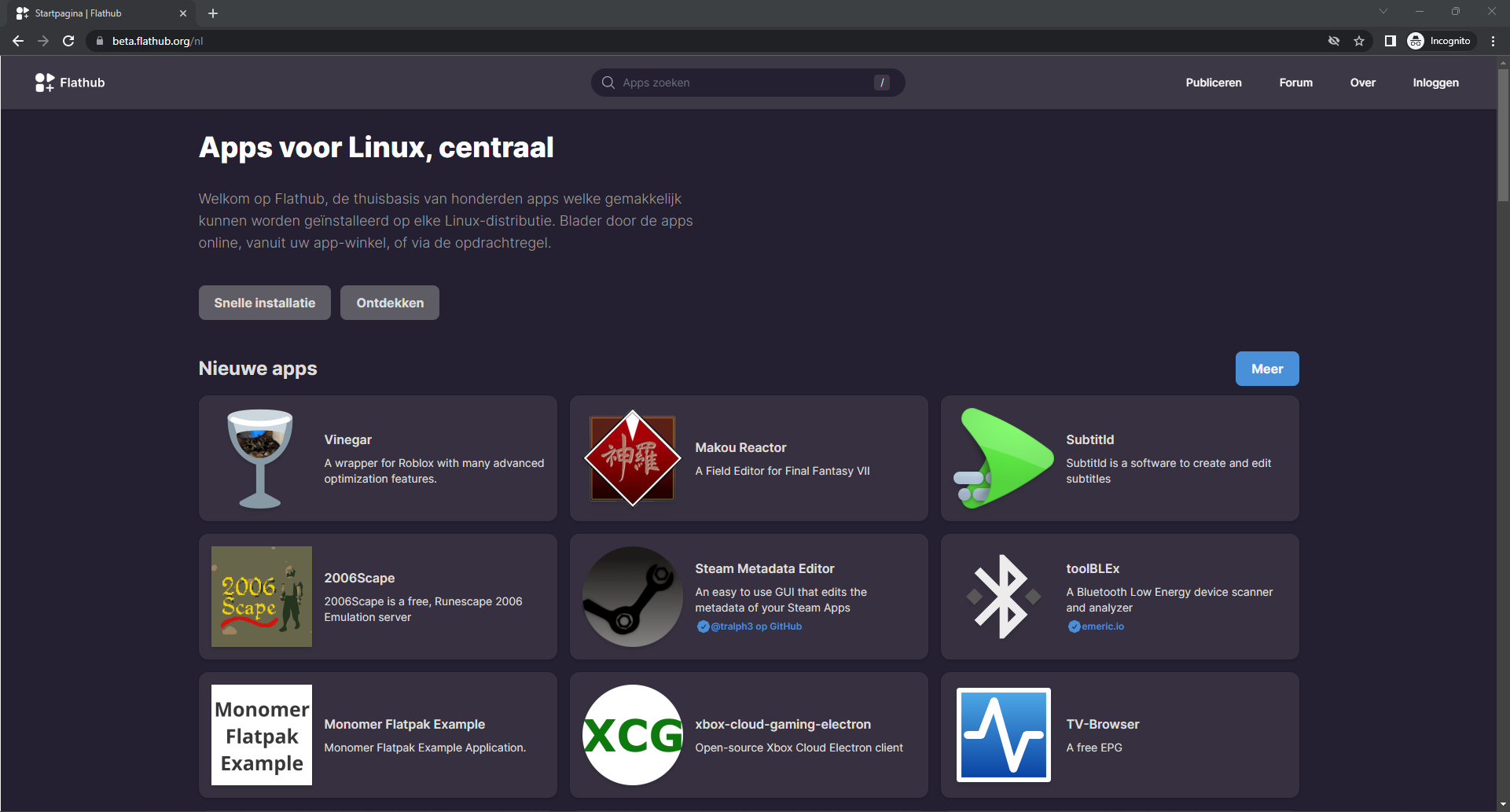Select the green Subtitld app icon
This screenshot has height=812, width=1510.
(1003, 458)
